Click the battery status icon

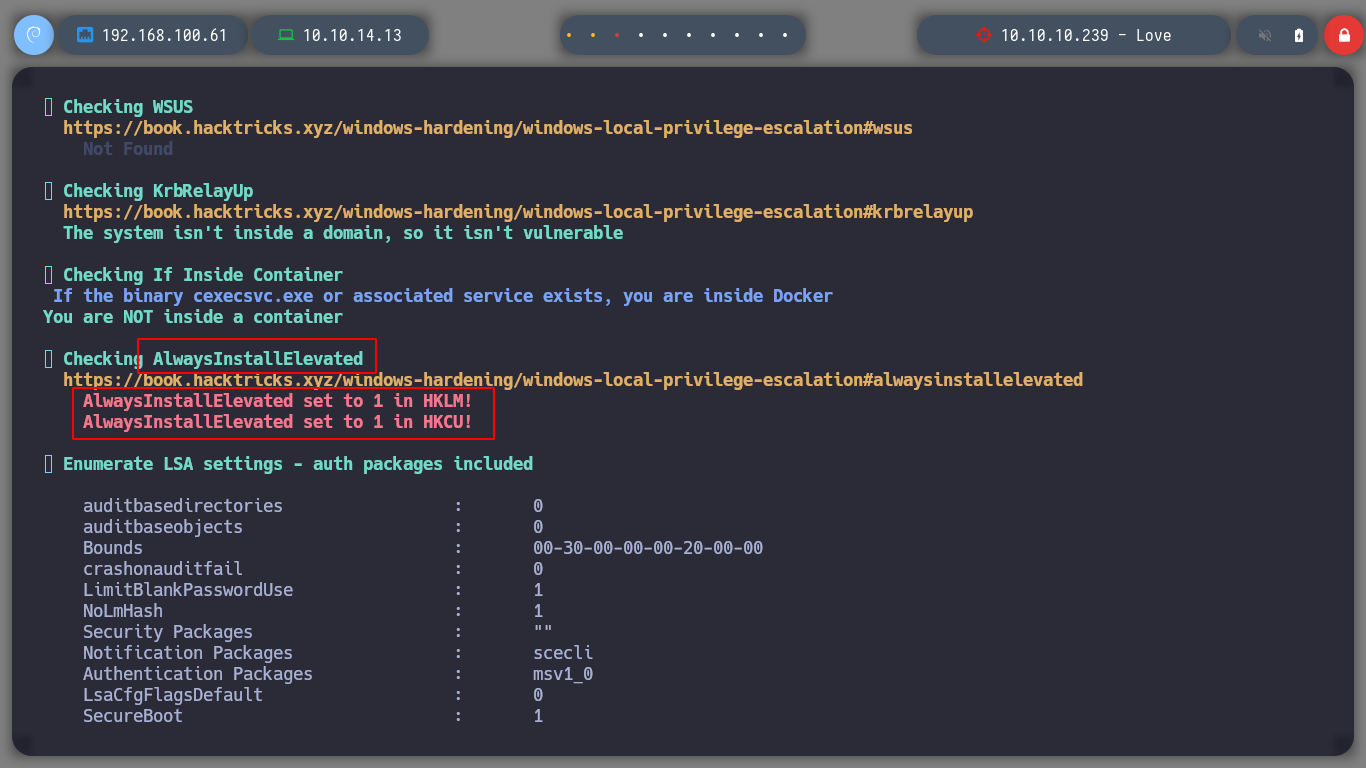click(x=1299, y=35)
